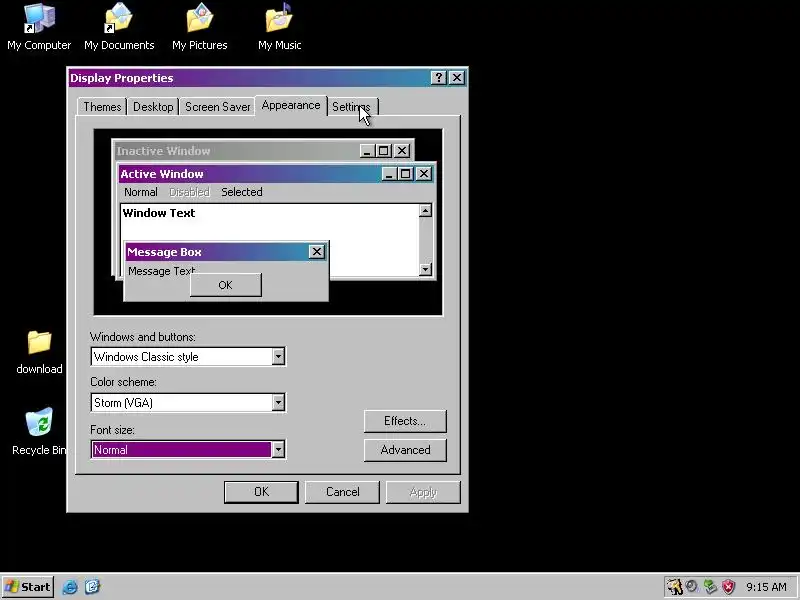Screen dimensions: 800x600
Task: Click the grayed Apply button
Action: tap(423, 492)
